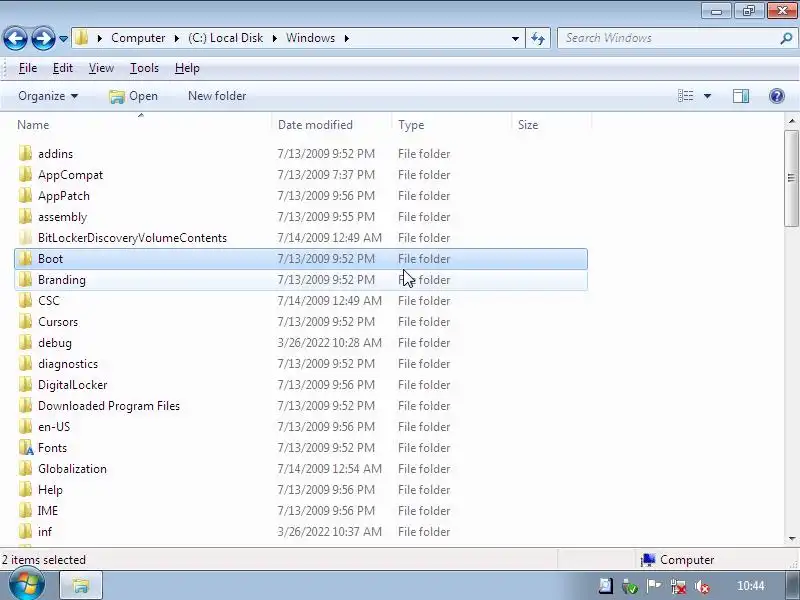The image size is (800, 600).
Task: Expand arrow after (C:) Local Disk breadcrumb
Action: pyautogui.click(x=274, y=38)
